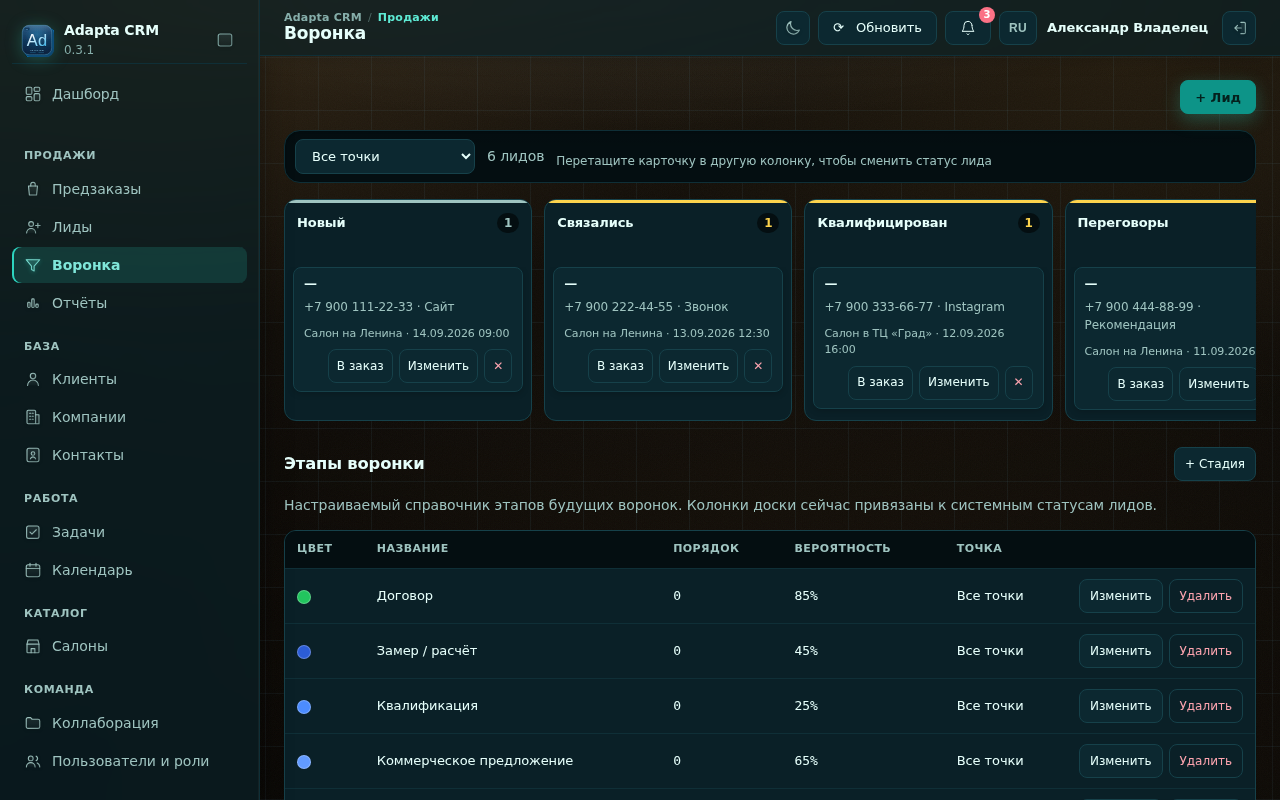The width and height of the screenshot is (1280, 800).
Task: Open Предзаказы in sidebar
Action: coord(129,189)
